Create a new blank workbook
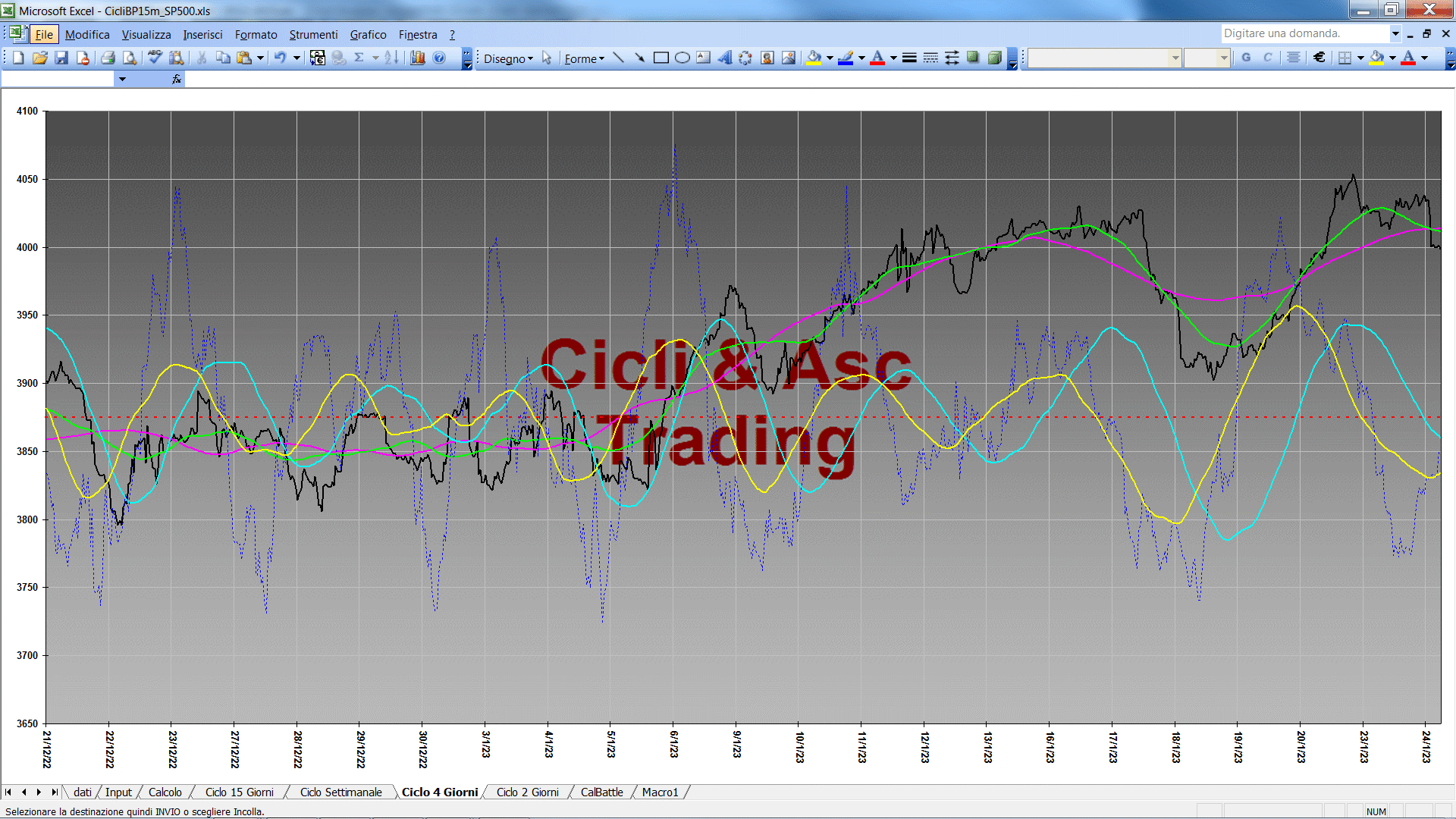 [18, 58]
